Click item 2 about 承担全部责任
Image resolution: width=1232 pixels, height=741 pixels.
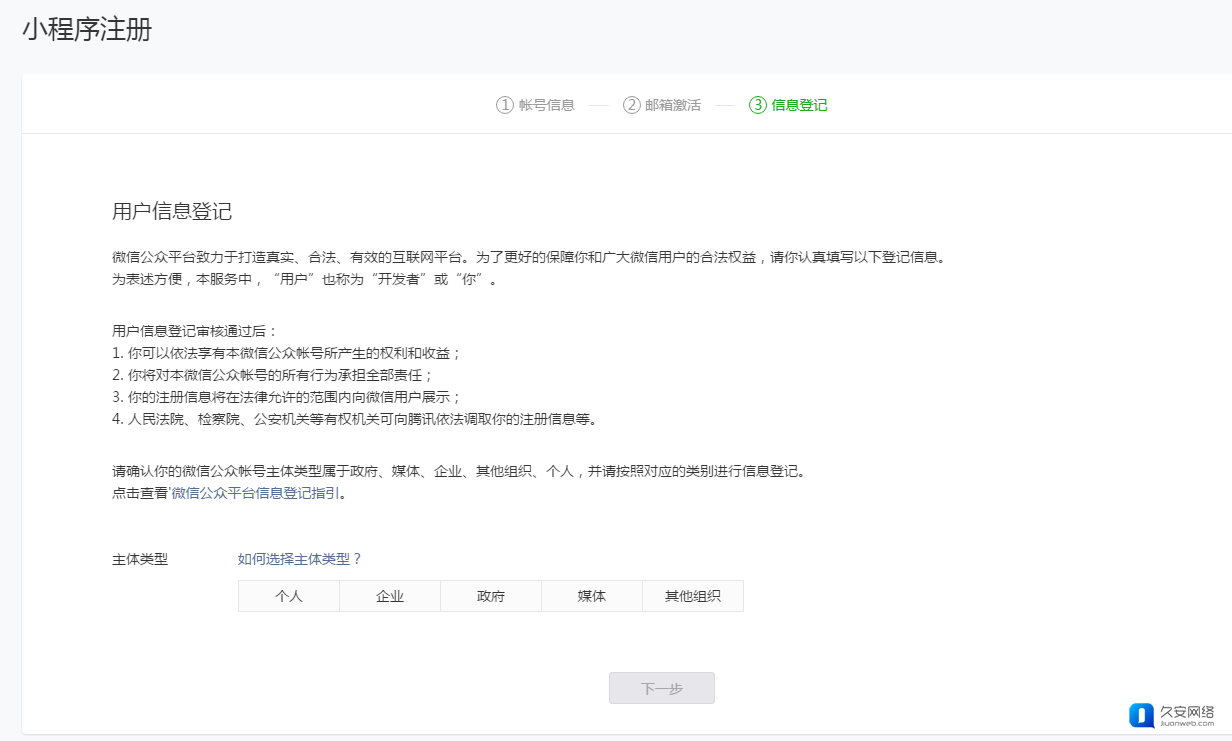coord(273,375)
